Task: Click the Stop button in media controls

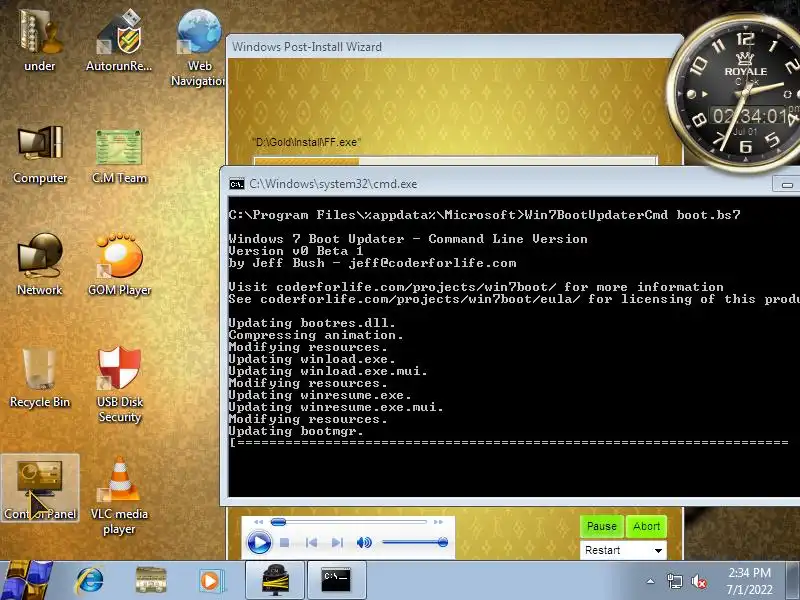Action: pyautogui.click(x=285, y=542)
